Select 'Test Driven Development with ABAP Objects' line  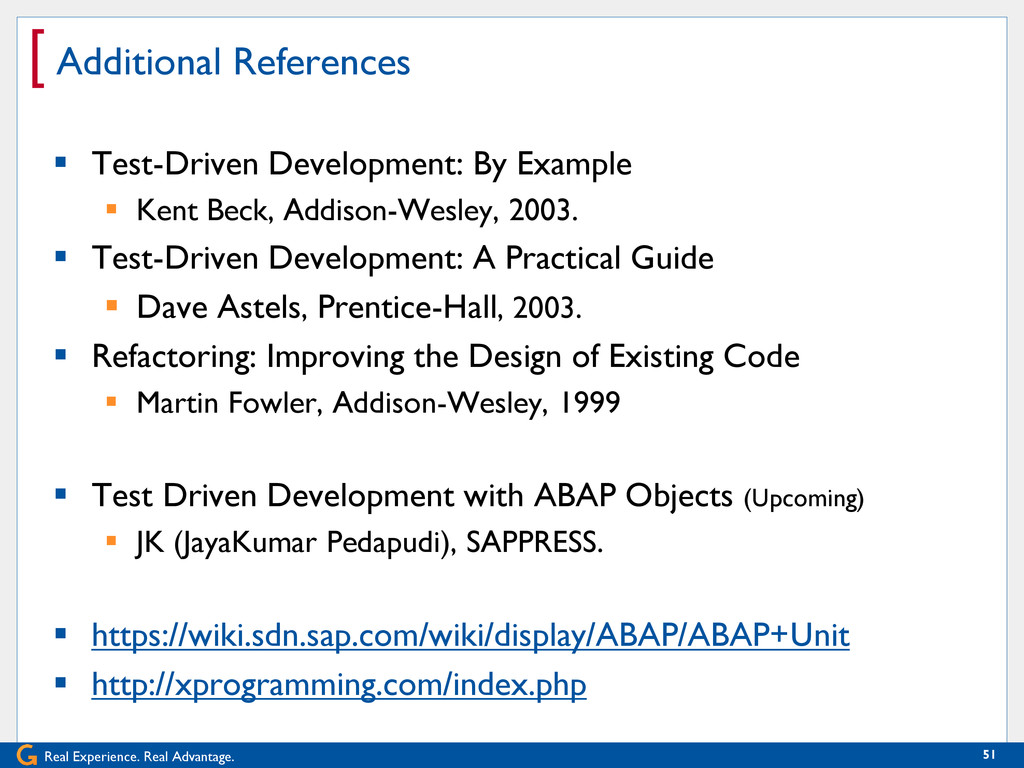(x=412, y=496)
